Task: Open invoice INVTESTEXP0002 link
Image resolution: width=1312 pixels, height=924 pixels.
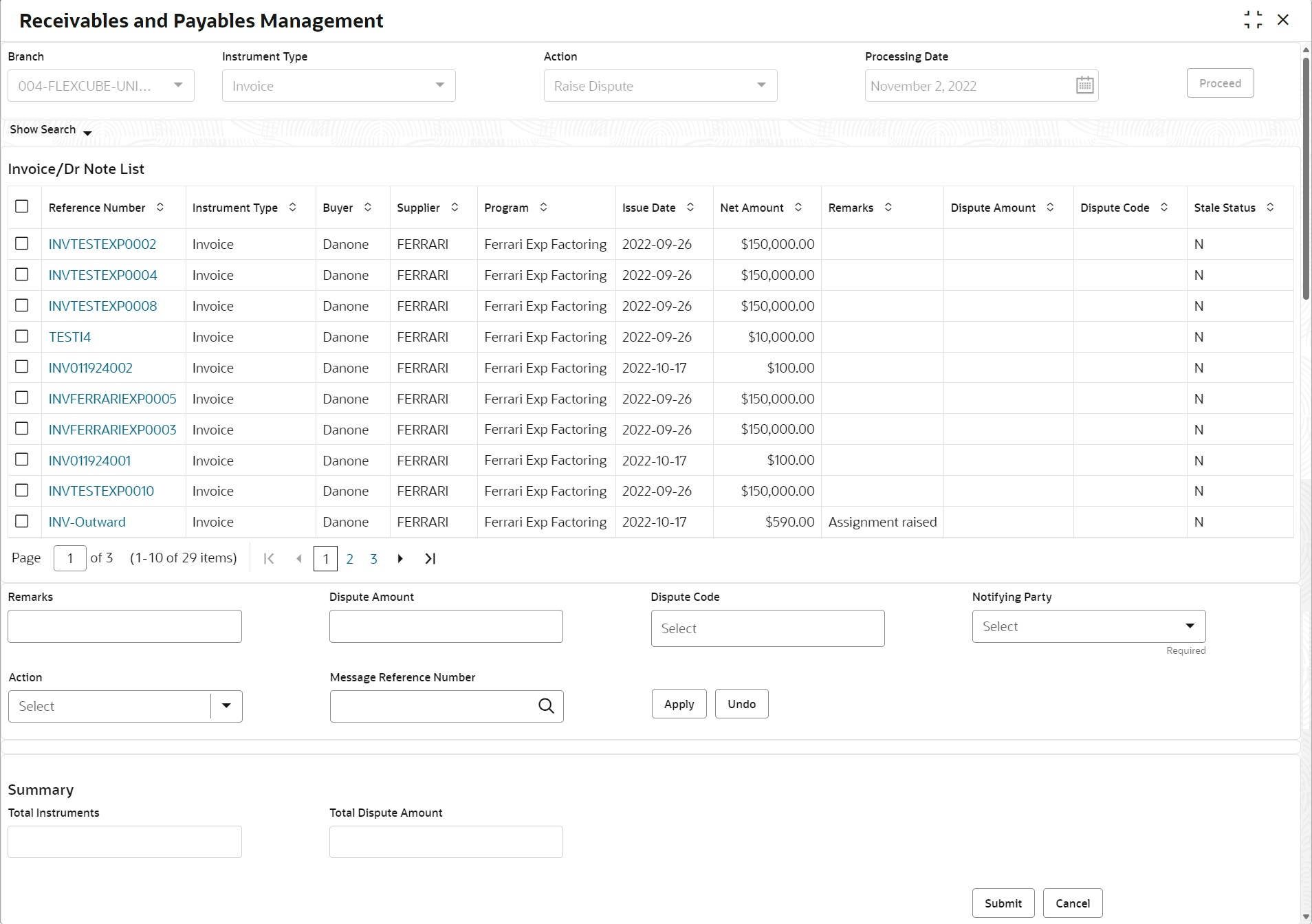Action: [x=102, y=244]
